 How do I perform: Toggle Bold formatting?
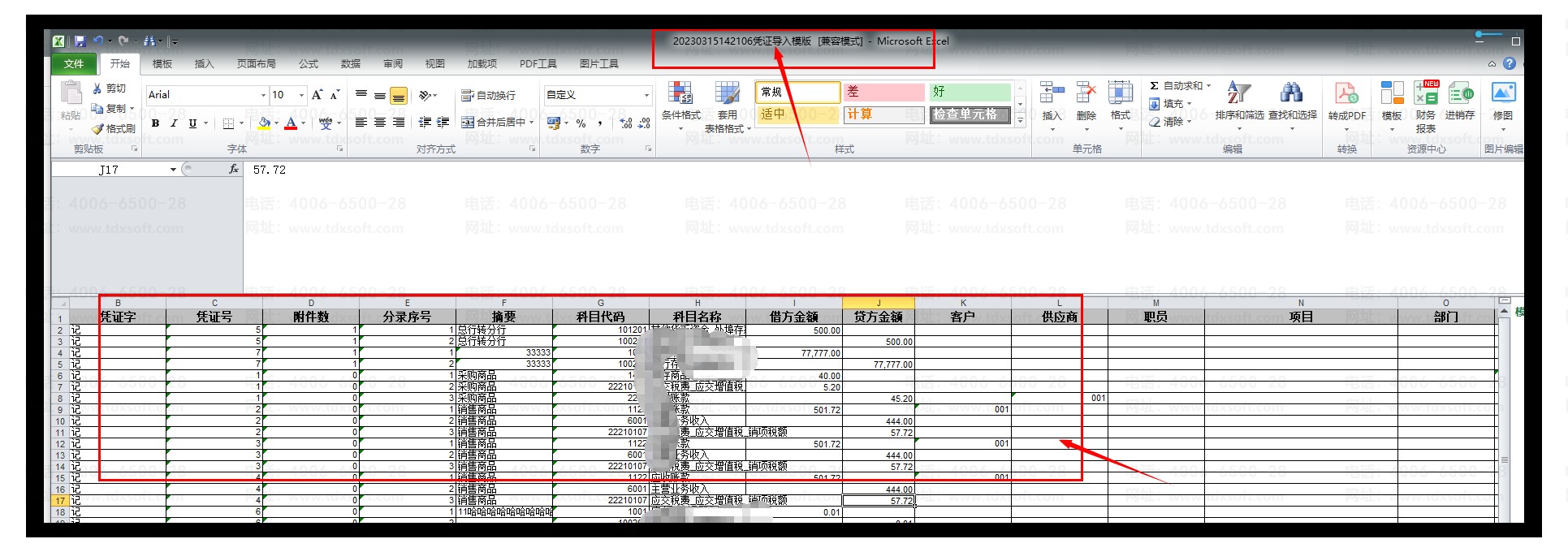tap(155, 123)
